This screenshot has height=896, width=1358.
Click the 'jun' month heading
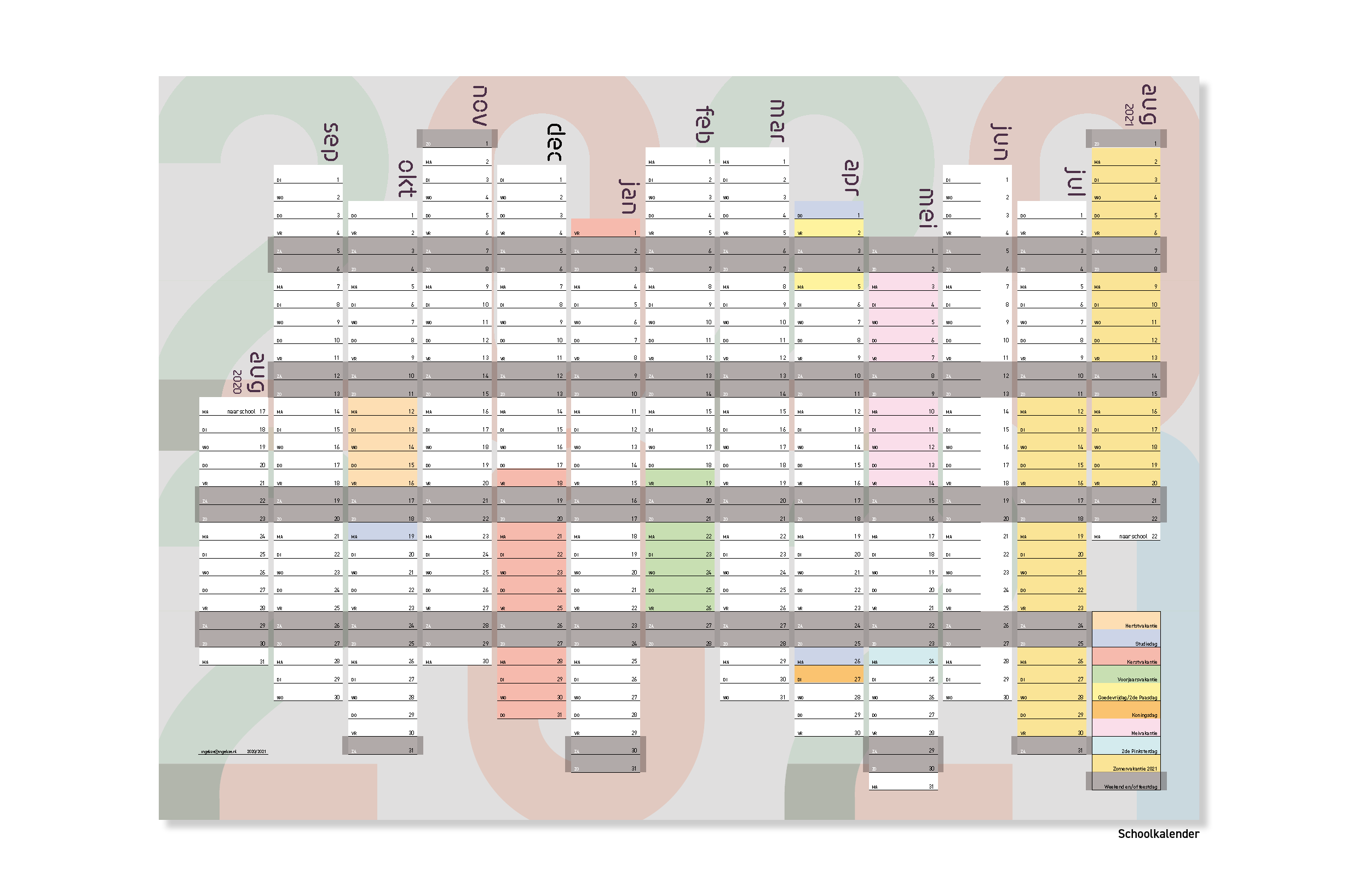tap(1000, 142)
